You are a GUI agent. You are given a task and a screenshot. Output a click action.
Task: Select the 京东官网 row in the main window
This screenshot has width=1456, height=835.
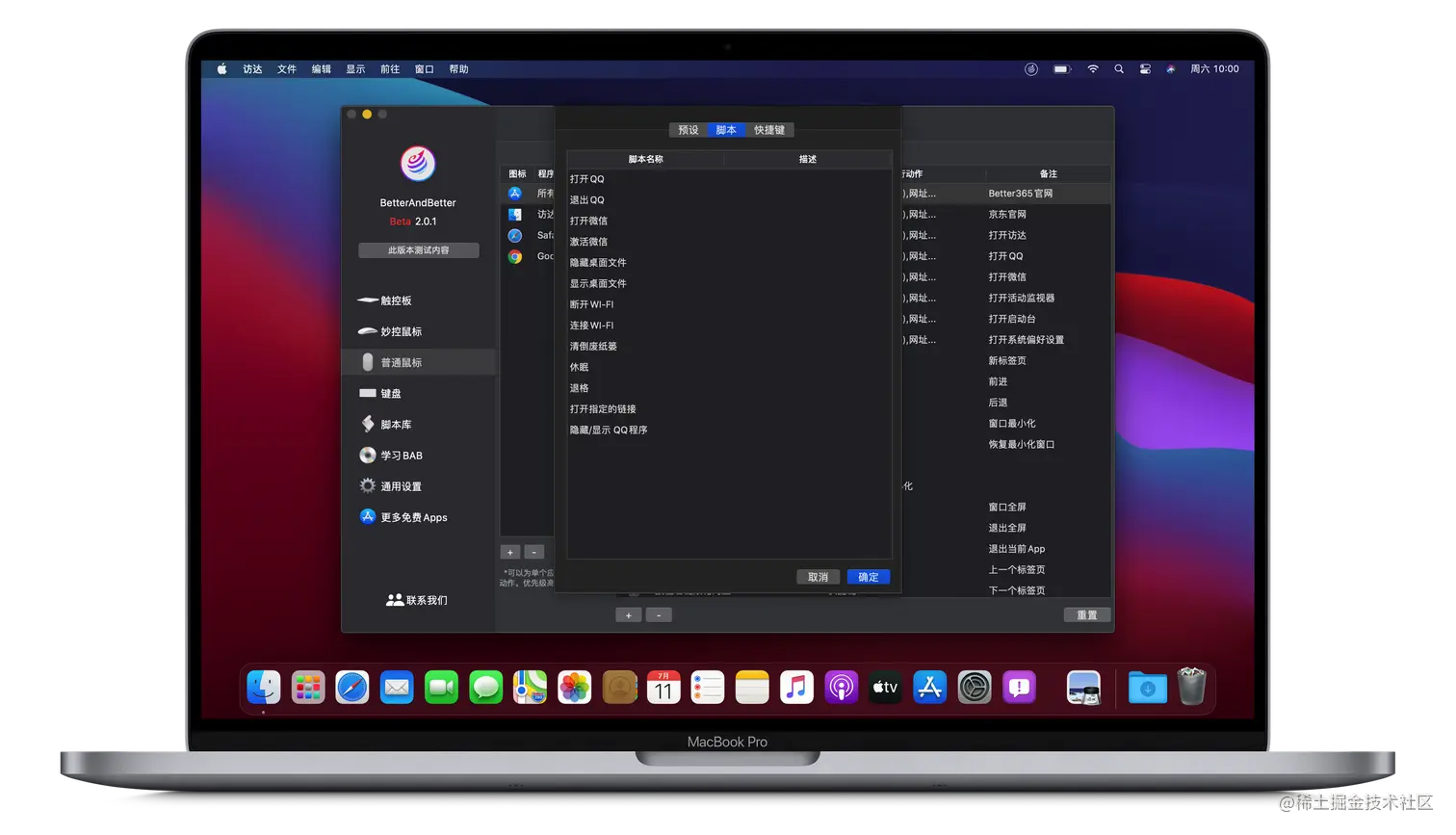click(x=1006, y=215)
